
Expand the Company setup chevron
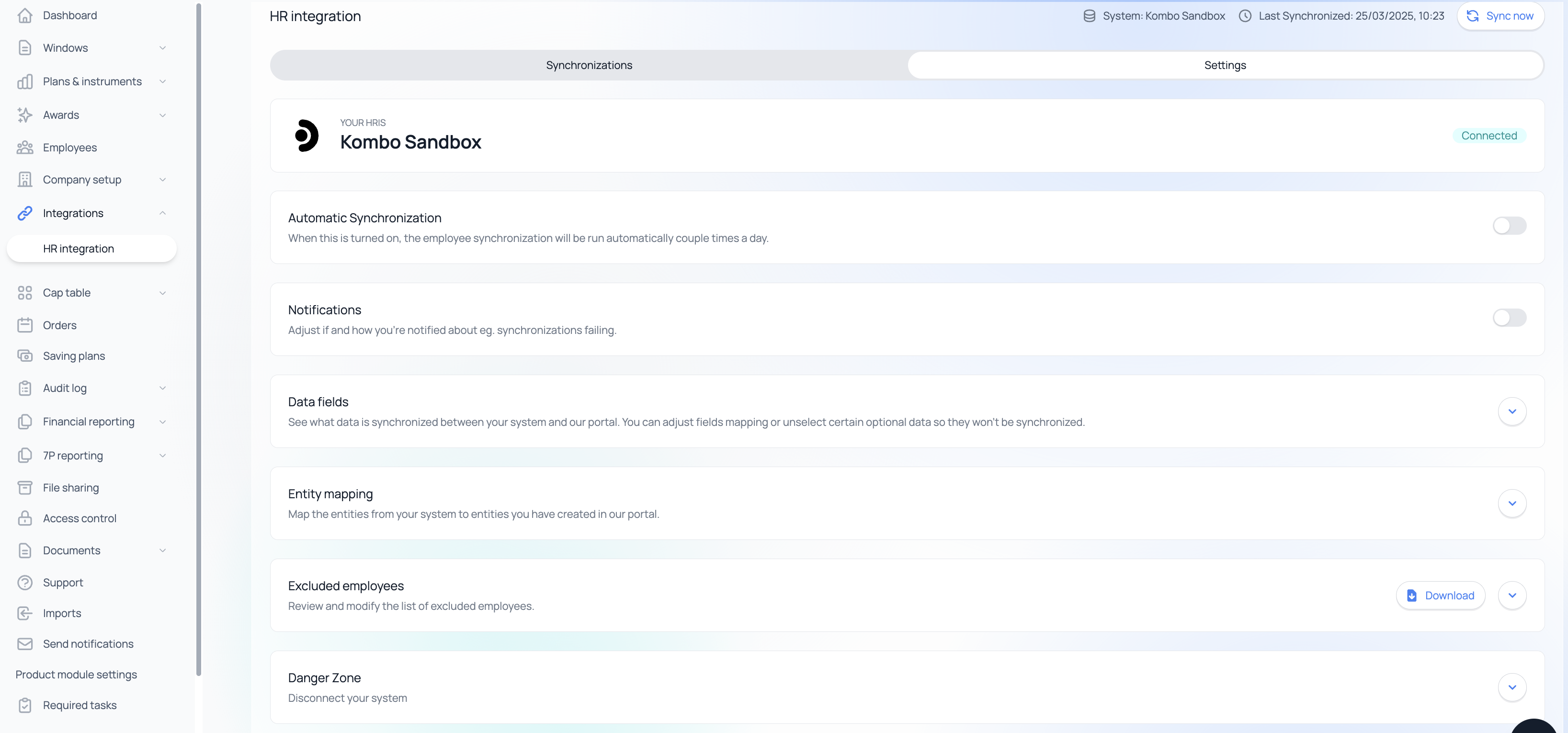(162, 180)
